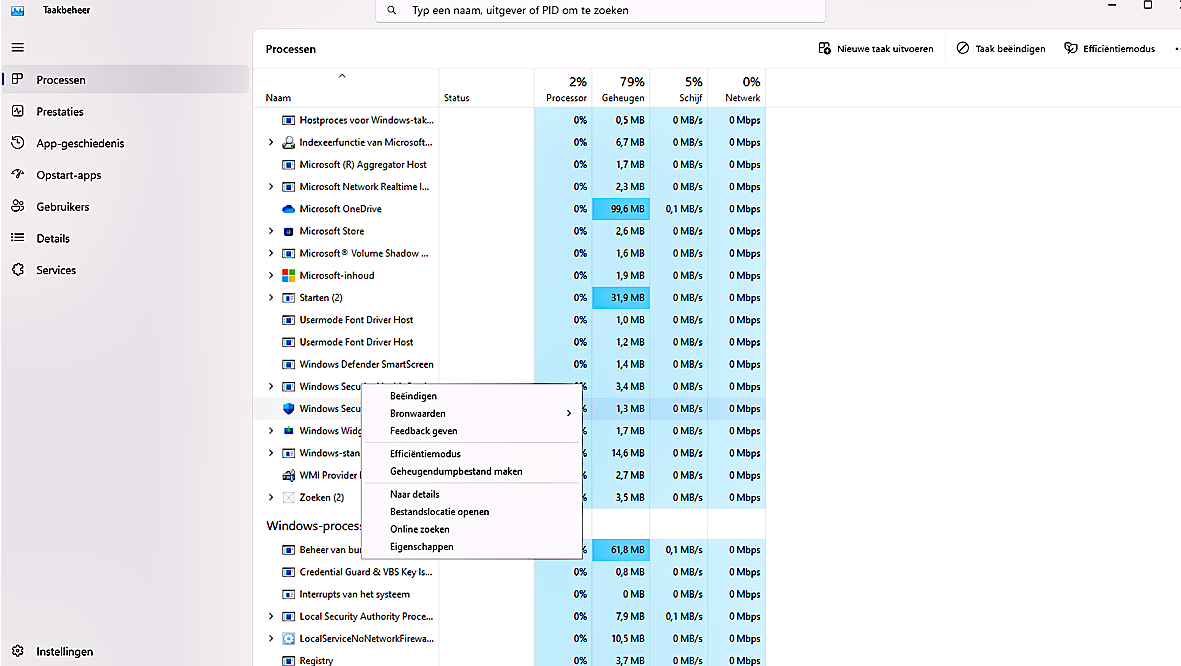Select the Opstart-apps startup icon
Screen dimensions: 1181x666
click(18, 174)
